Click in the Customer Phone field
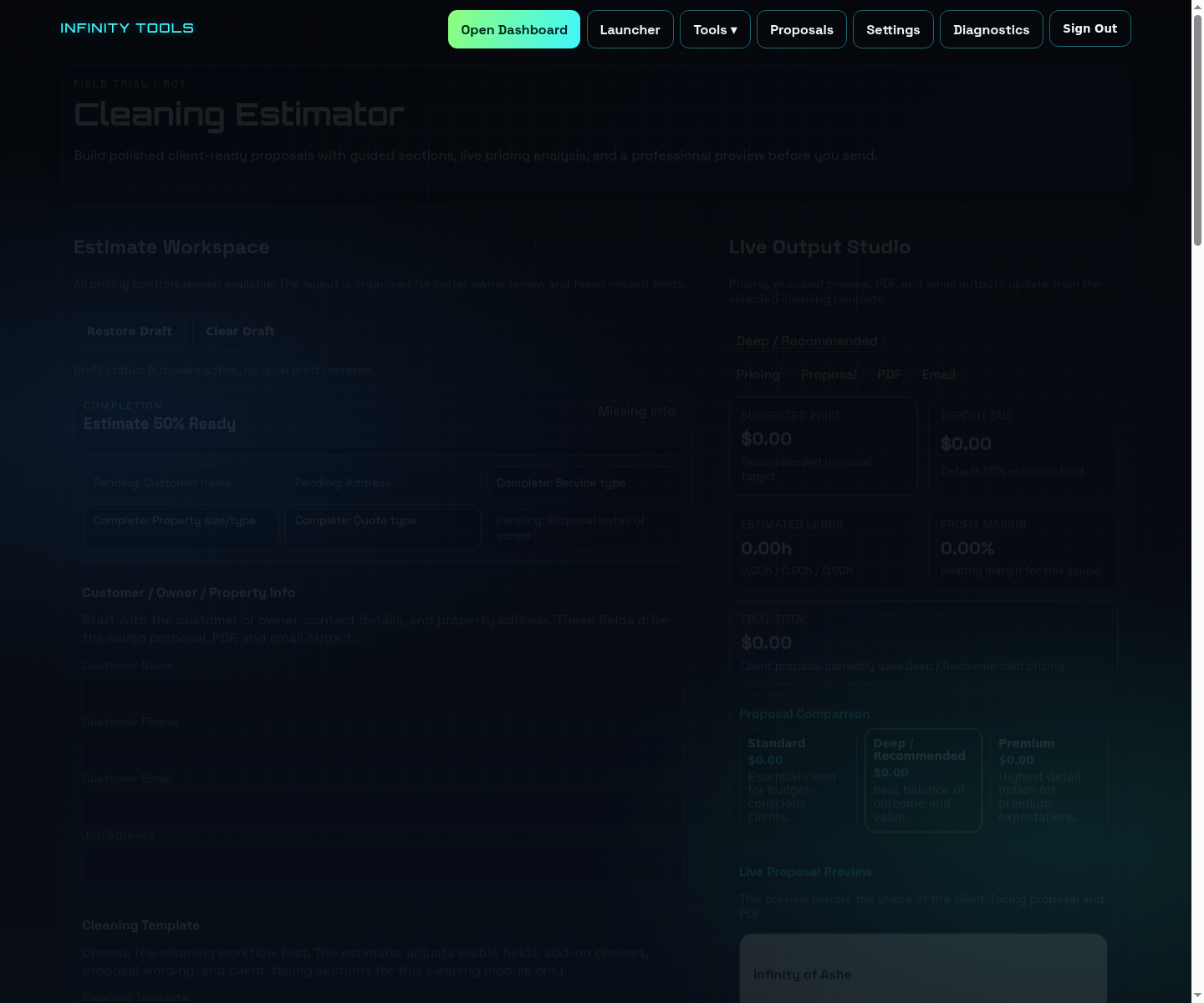 tap(382, 752)
